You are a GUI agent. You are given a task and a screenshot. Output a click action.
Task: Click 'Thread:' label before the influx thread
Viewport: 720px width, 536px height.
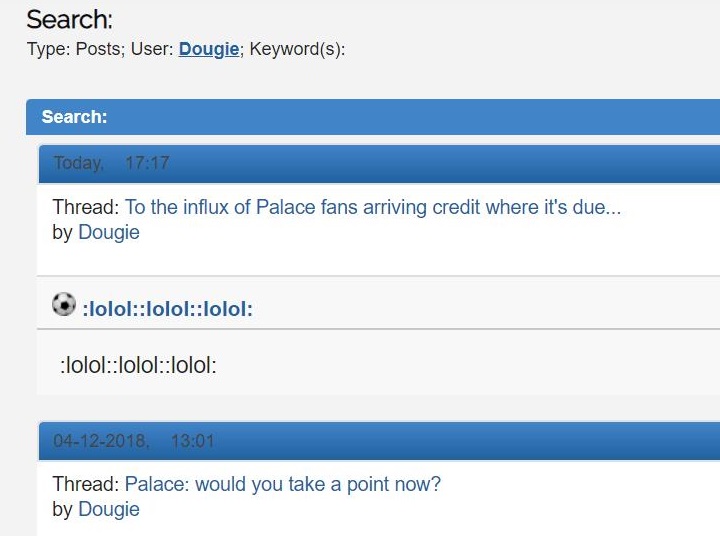pos(86,207)
